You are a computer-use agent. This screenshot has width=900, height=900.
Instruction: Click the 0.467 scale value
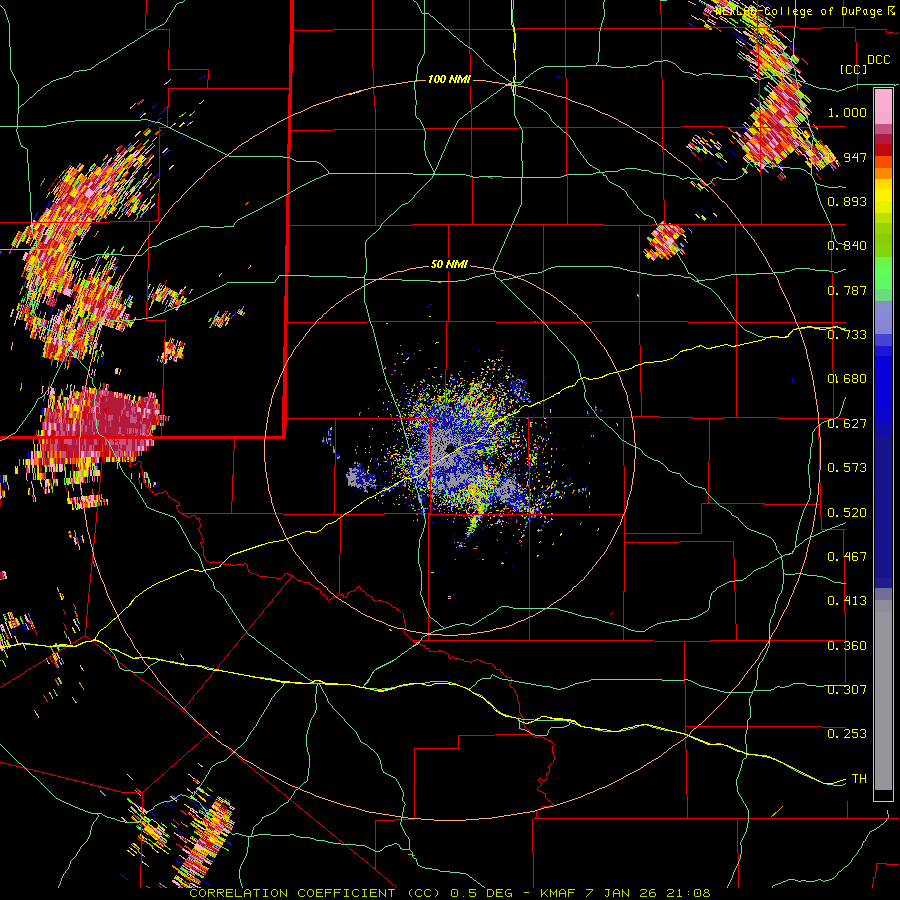click(847, 557)
